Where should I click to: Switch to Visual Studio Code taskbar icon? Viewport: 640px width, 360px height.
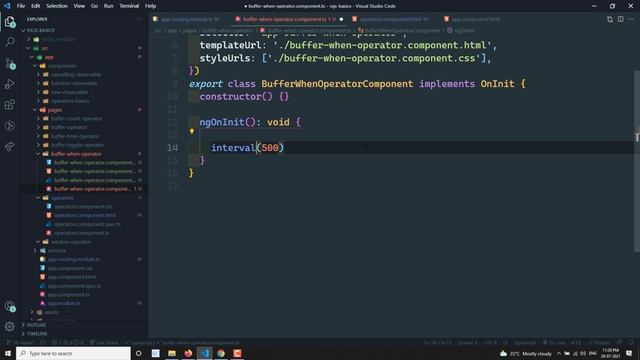[x=204, y=353]
